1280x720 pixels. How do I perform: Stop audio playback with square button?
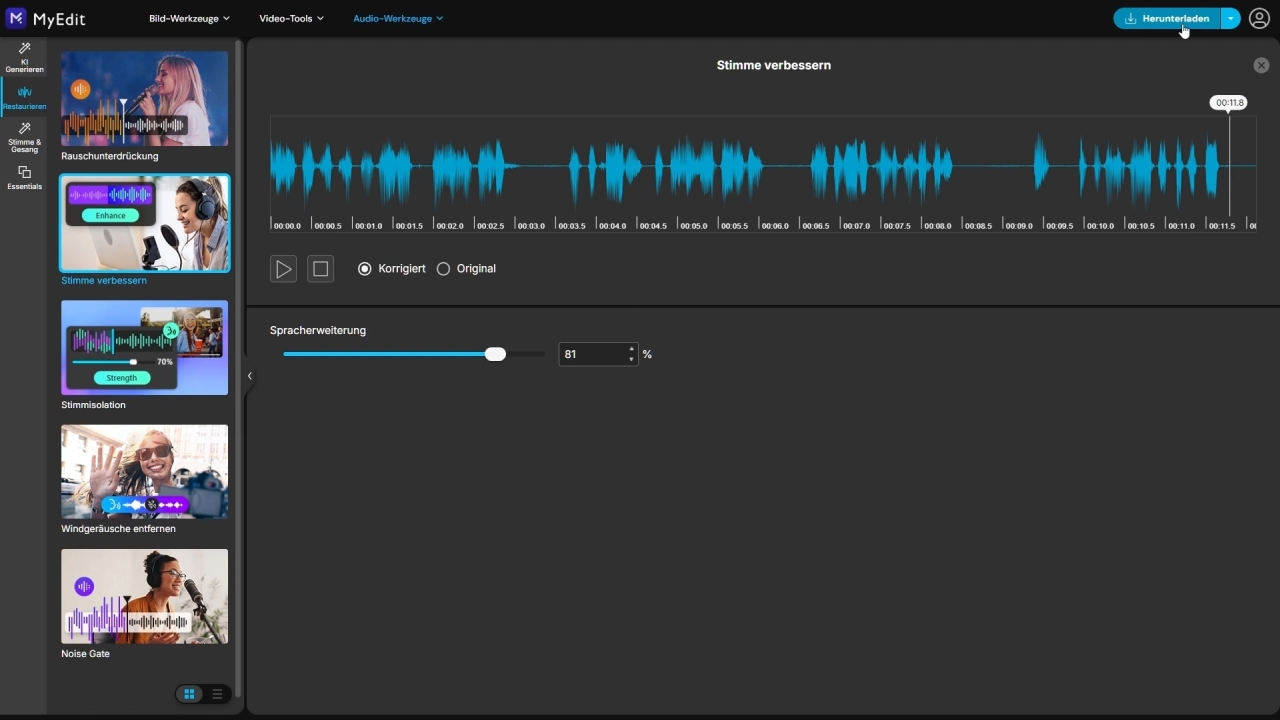coord(320,269)
